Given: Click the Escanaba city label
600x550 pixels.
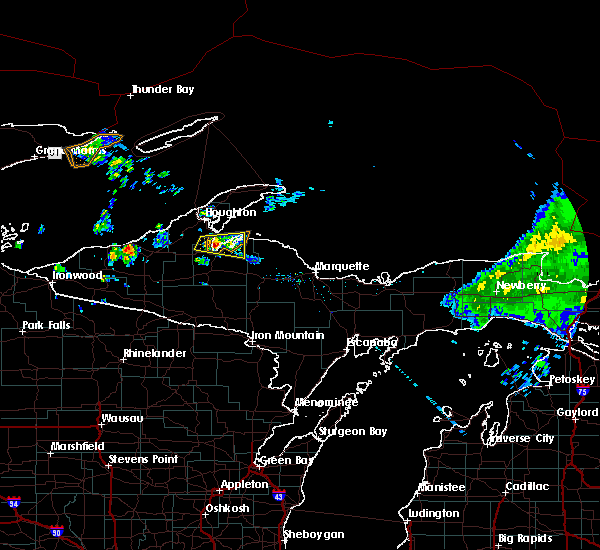Looking at the screenshot, I should pyautogui.click(x=372, y=342).
